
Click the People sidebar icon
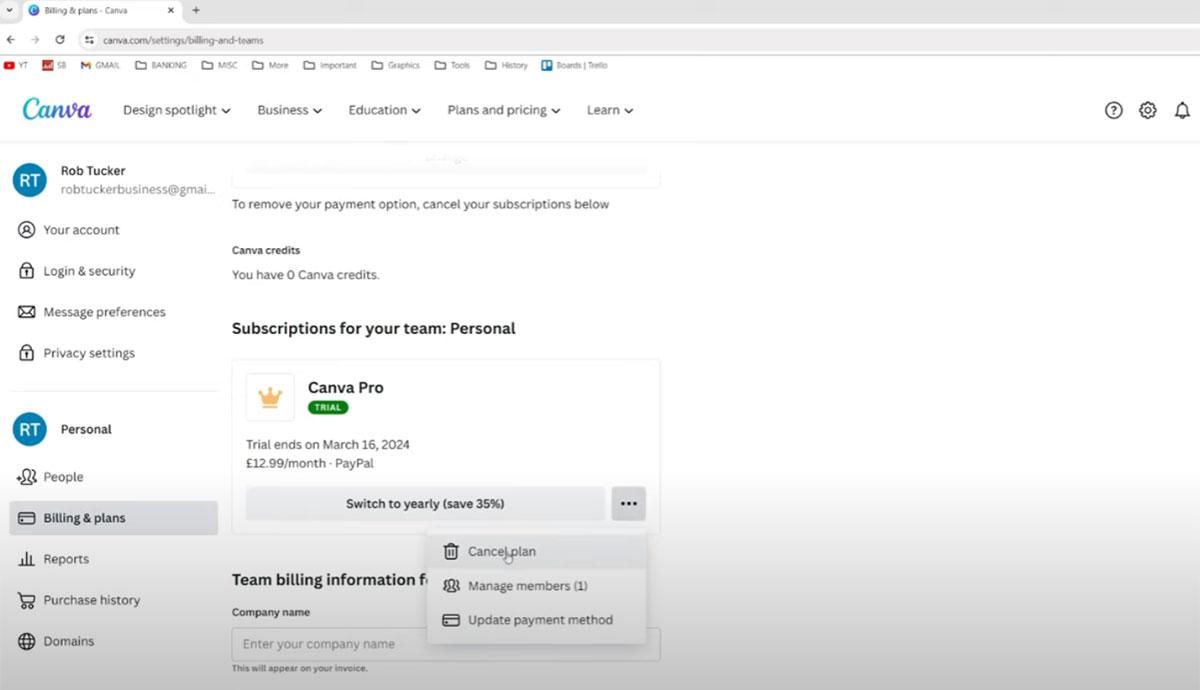point(26,477)
